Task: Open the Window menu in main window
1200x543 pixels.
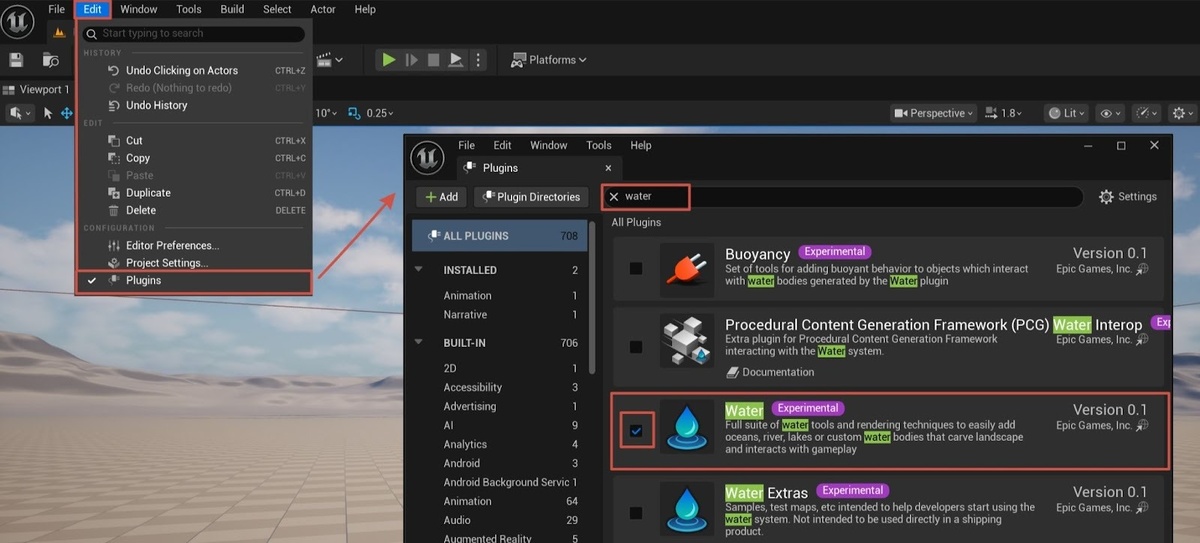Action: pyautogui.click(x=138, y=9)
